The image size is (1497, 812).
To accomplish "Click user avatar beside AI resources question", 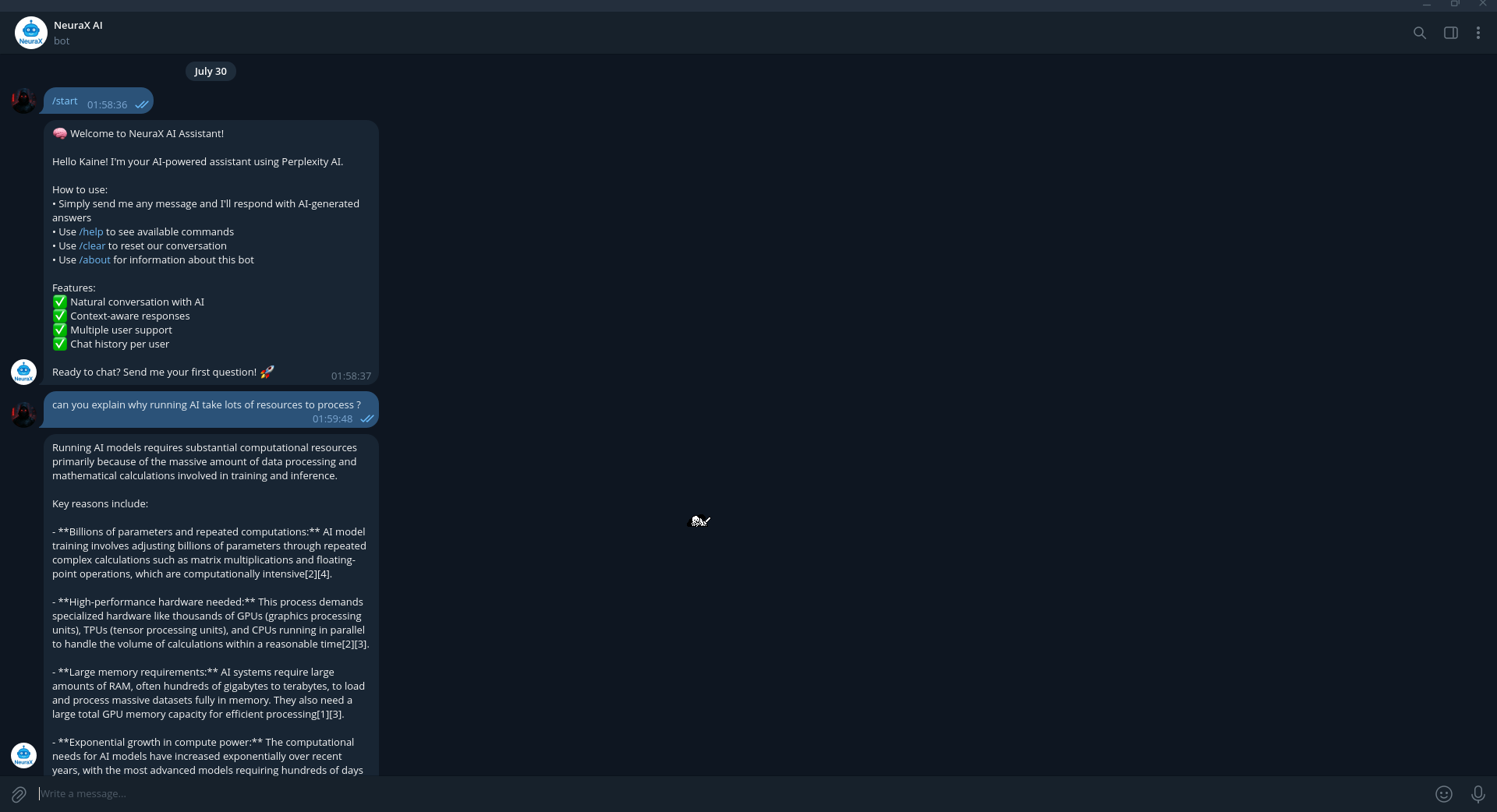I will click(x=23, y=415).
